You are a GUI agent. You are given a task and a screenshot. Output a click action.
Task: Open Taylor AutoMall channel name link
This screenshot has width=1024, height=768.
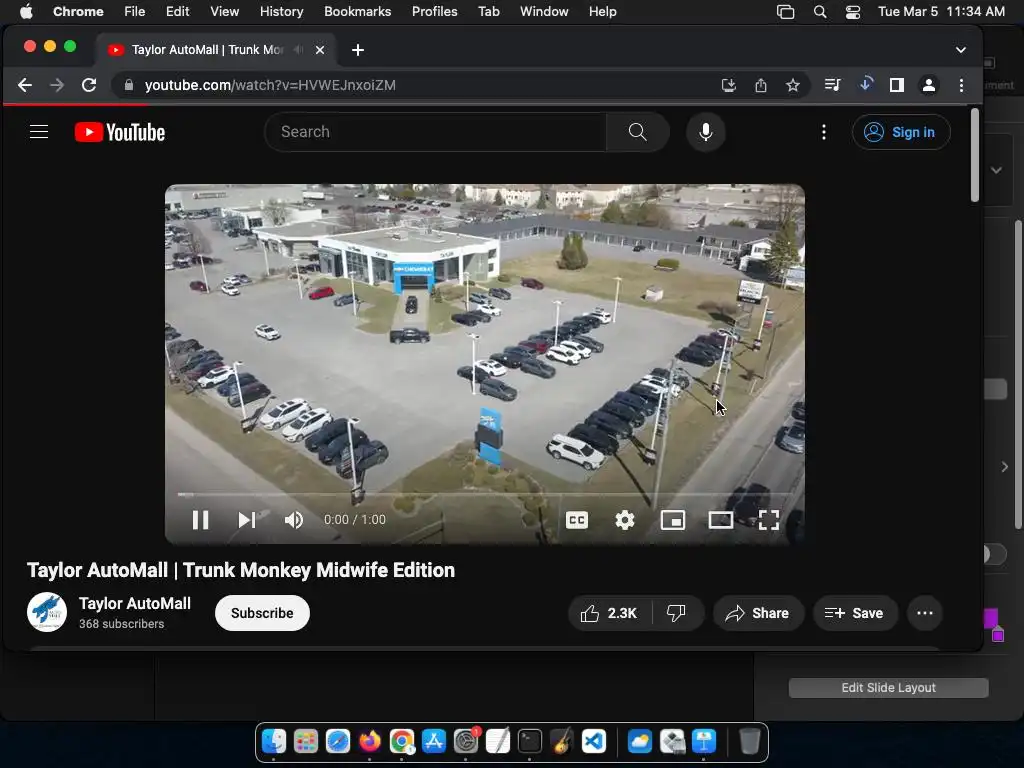tap(135, 603)
